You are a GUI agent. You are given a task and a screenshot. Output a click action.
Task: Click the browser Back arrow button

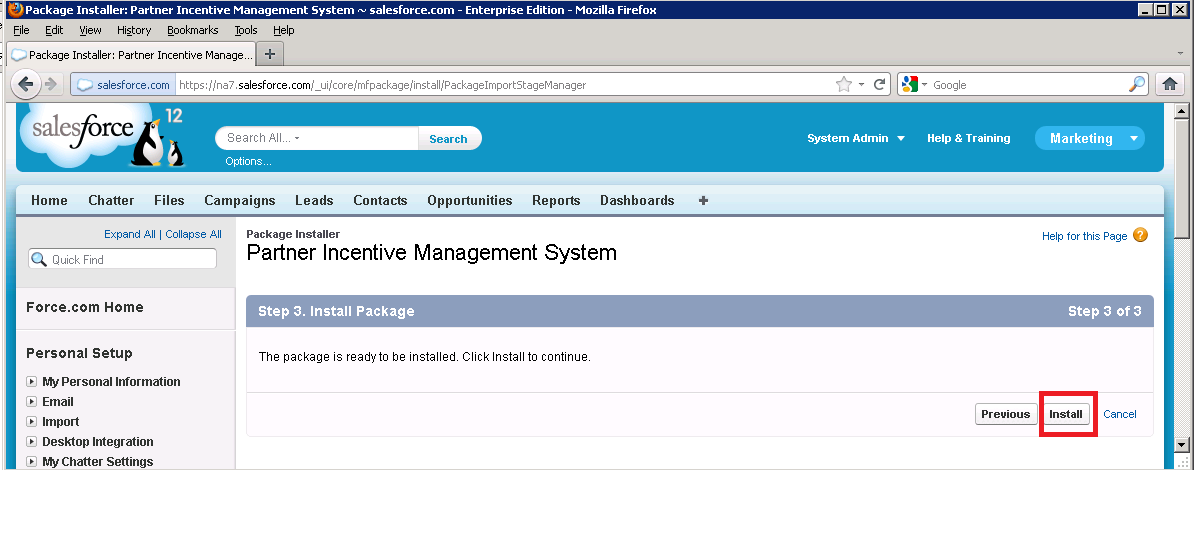(x=24, y=85)
